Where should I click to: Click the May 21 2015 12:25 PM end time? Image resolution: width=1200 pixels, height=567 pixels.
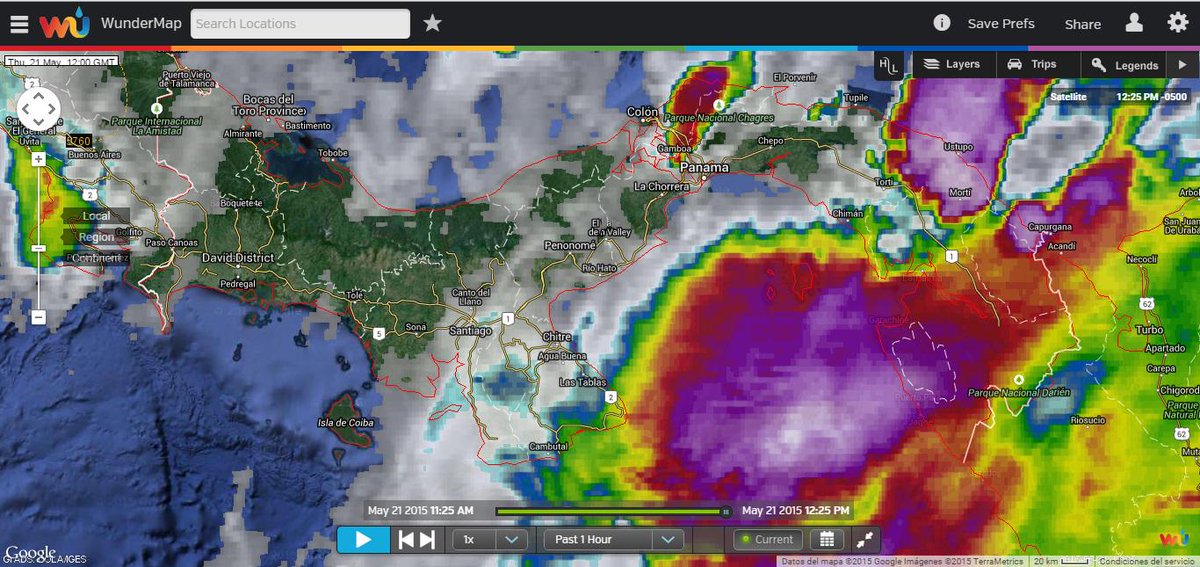[796, 510]
